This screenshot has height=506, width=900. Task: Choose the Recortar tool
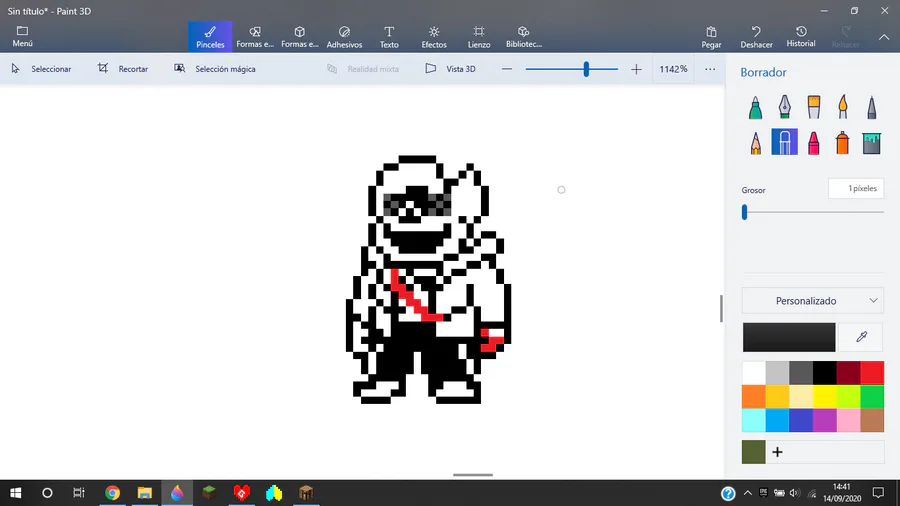[123, 69]
